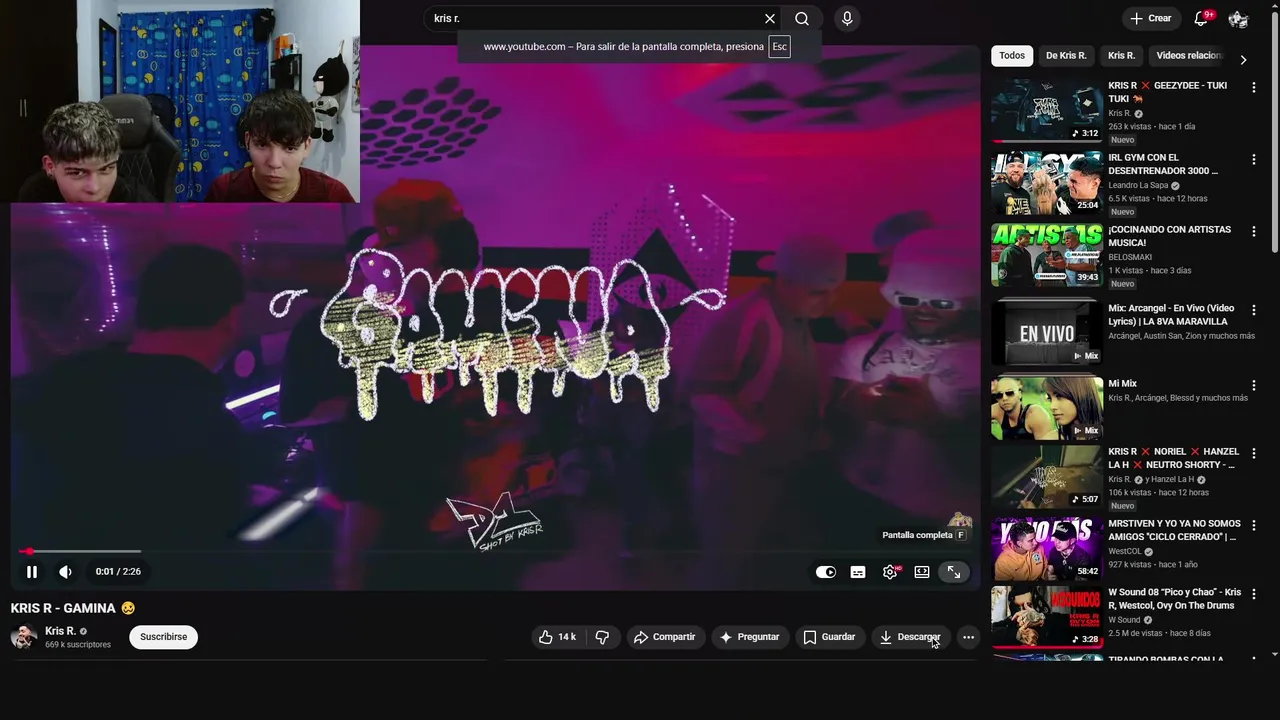Screen dimensions: 1280x720
Task: Open the Mi Mix thumbnail
Action: point(1047,408)
